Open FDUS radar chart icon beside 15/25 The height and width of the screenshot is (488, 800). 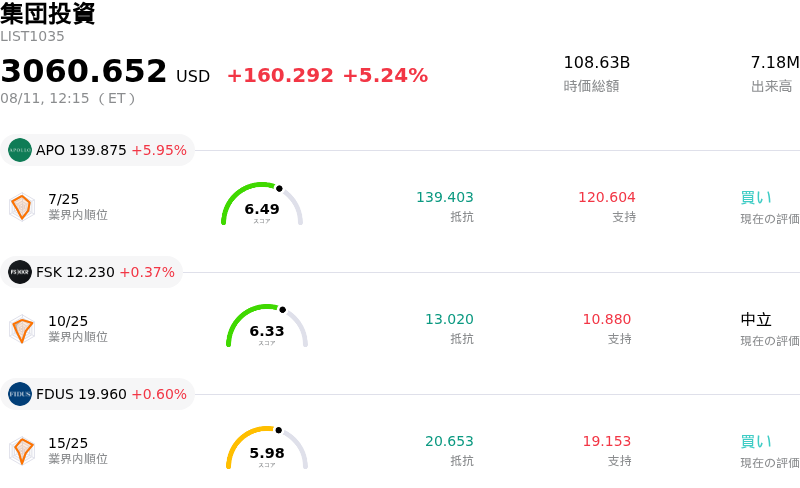[22, 451]
